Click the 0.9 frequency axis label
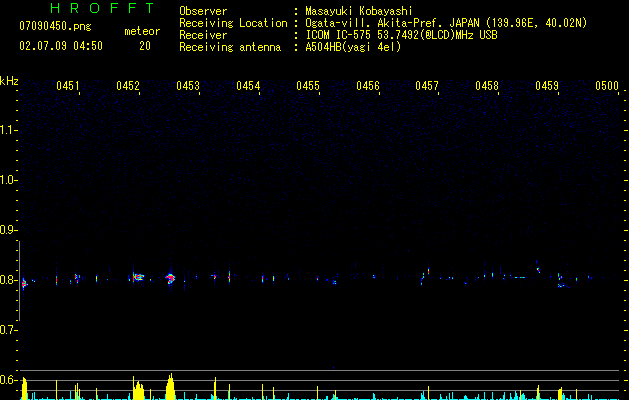This screenshot has width=629, height=400. (x=8, y=230)
